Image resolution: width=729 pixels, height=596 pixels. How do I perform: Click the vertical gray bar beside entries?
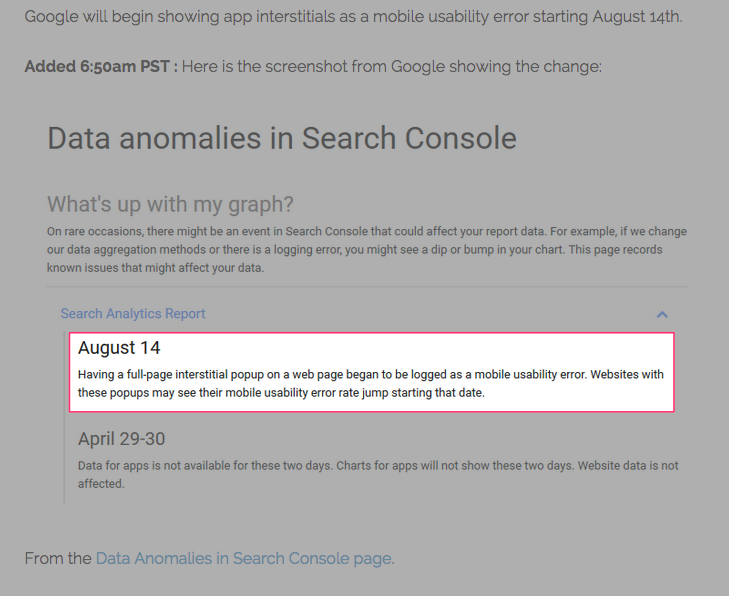tap(64, 417)
